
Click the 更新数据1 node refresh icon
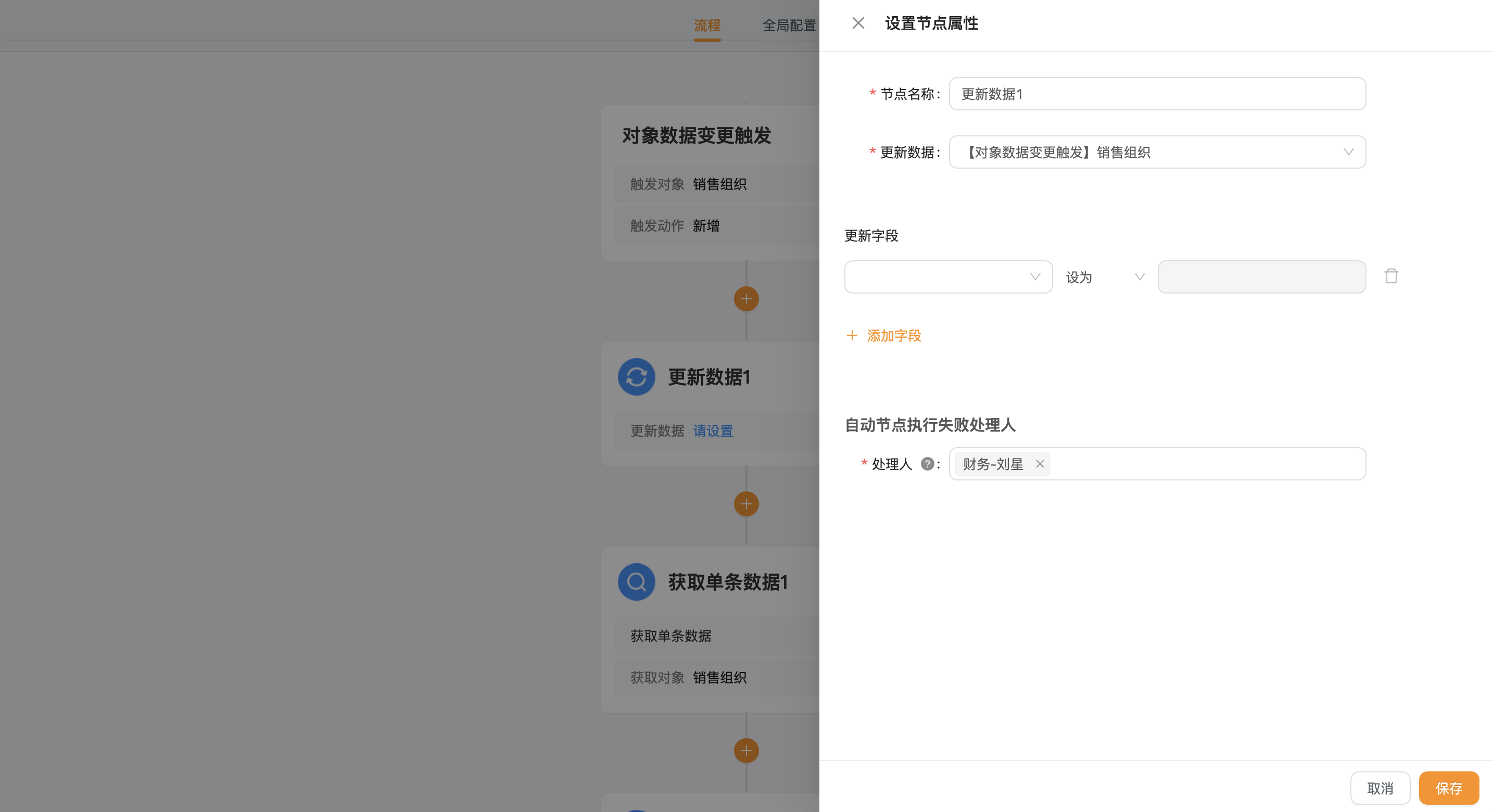tap(636, 377)
